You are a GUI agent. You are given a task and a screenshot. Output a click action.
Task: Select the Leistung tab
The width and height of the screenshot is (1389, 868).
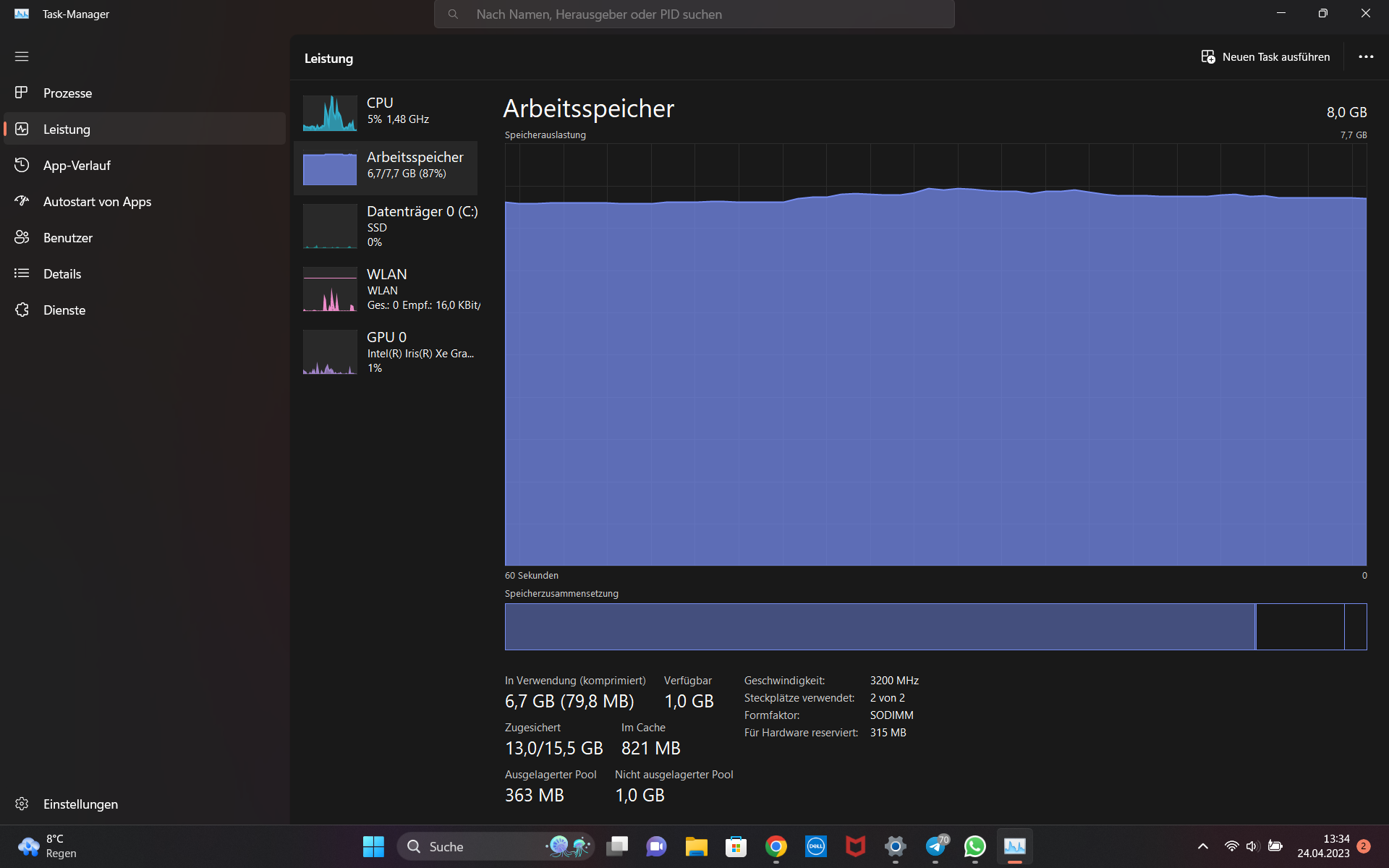pos(67,129)
